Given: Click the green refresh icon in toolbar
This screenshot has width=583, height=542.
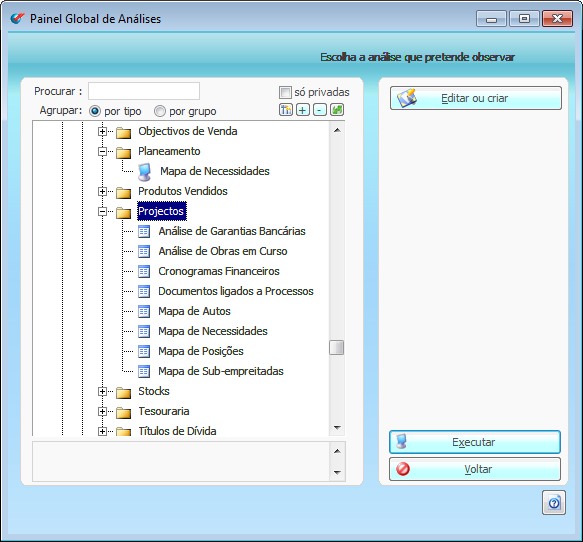Looking at the screenshot, I should [x=337, y=110].
